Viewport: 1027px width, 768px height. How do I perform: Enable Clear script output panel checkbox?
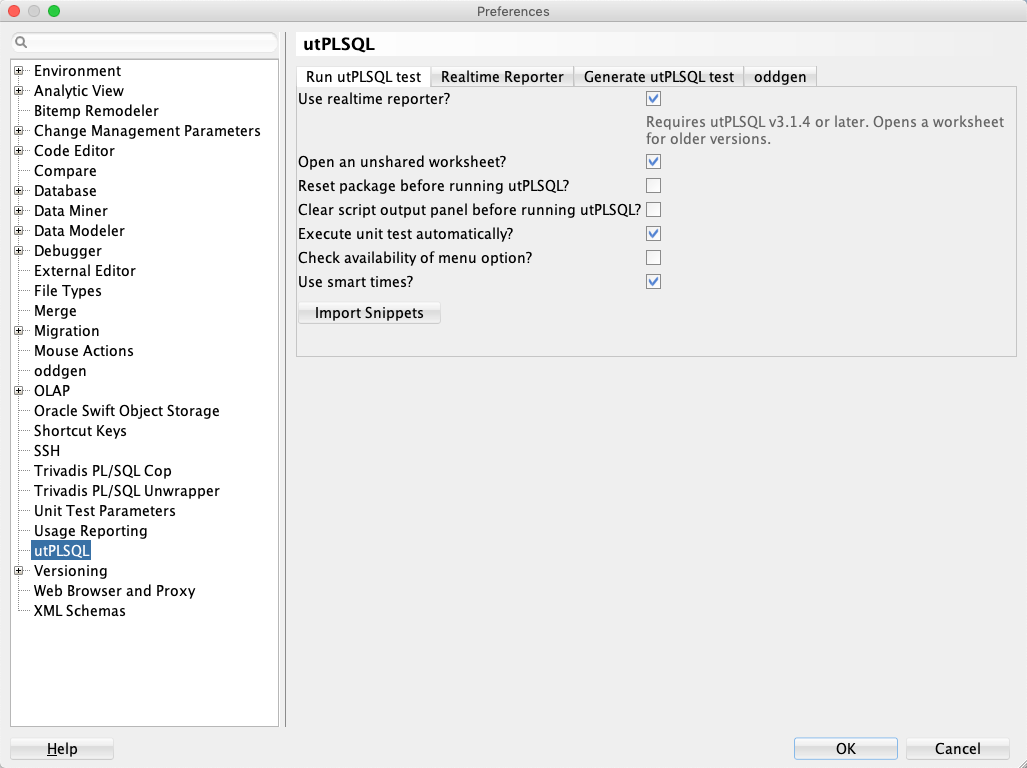[x=653, y=210]
